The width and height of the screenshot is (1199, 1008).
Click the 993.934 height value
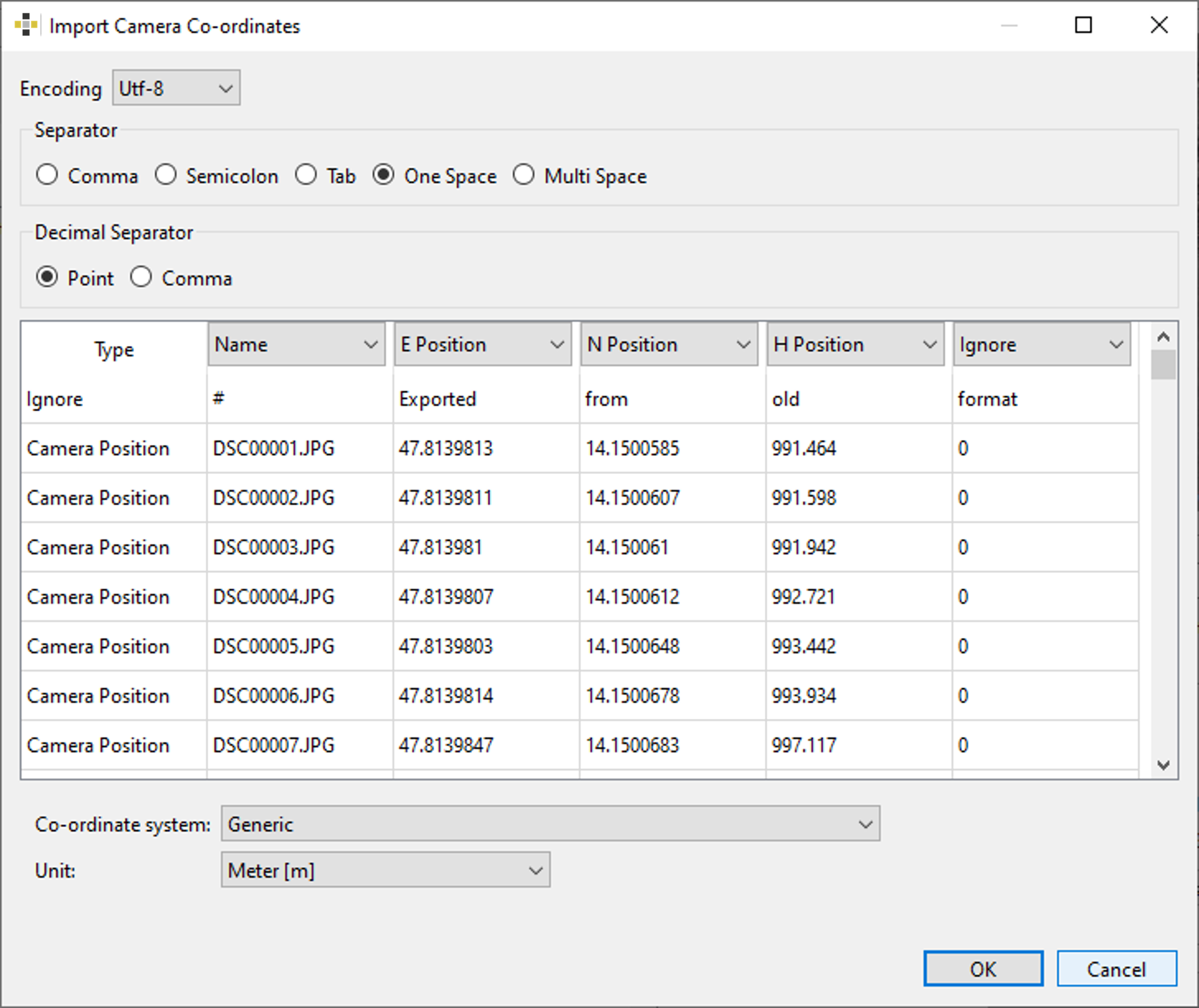[859, 695]
